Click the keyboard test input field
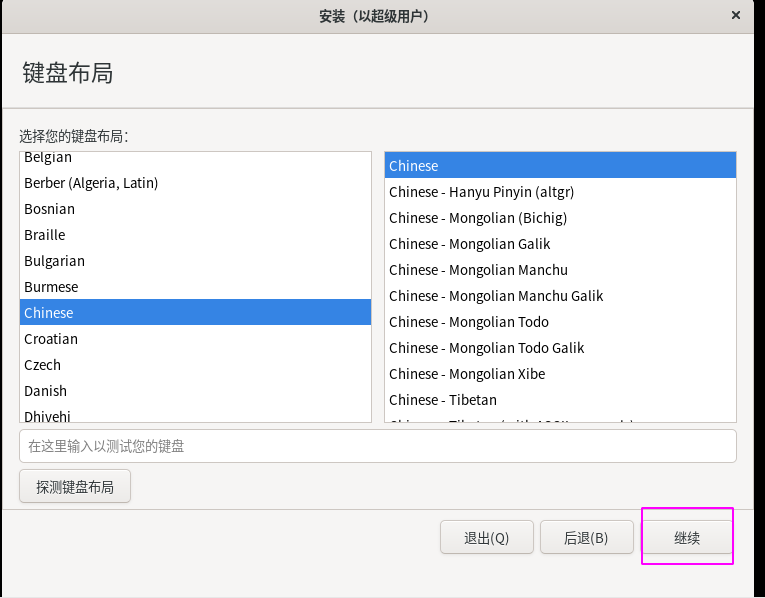 [378, 446]
